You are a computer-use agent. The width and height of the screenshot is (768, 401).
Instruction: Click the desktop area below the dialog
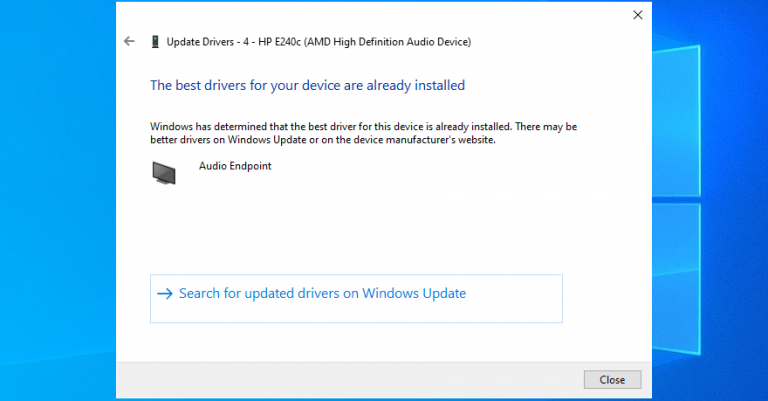pos(380,397)
